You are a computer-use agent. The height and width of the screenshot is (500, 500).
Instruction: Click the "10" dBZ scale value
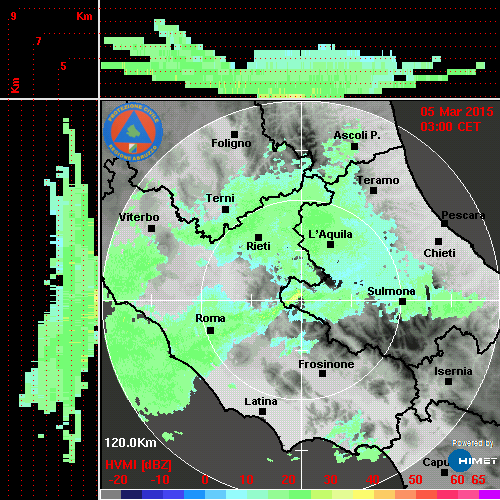[x=247, y=480]
